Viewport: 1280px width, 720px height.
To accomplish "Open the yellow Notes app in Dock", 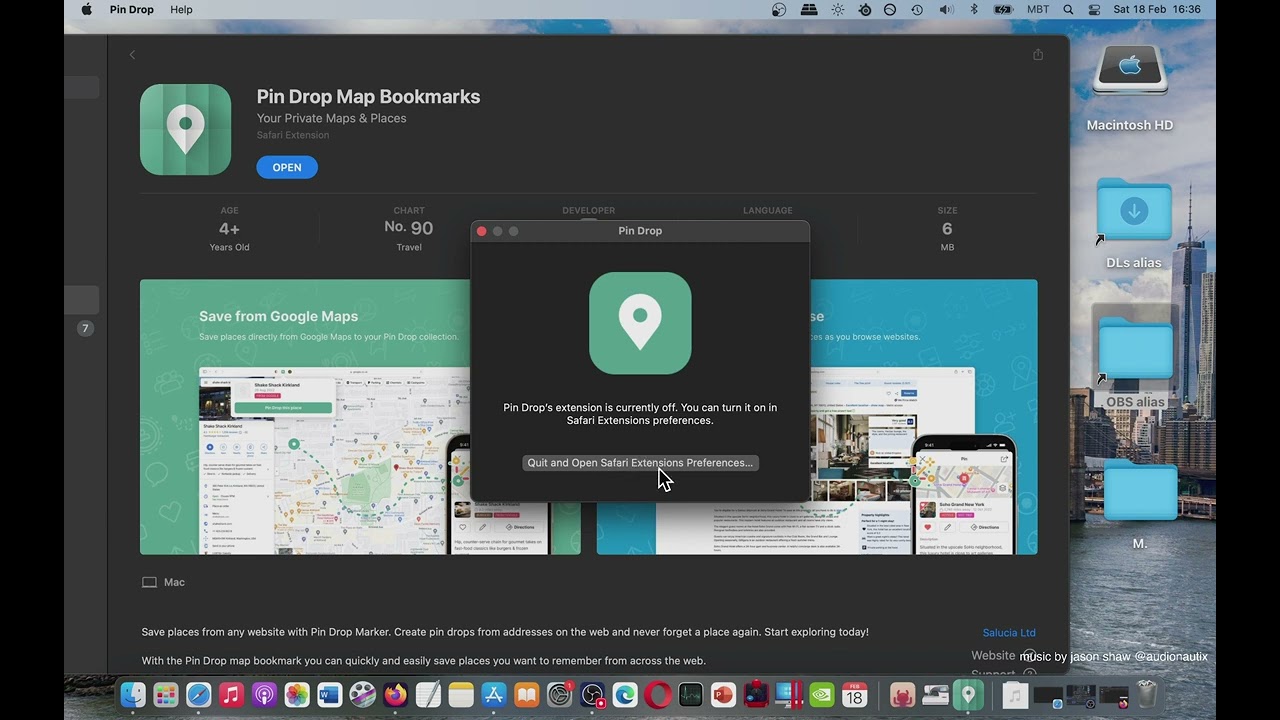I will click(461, 695).
